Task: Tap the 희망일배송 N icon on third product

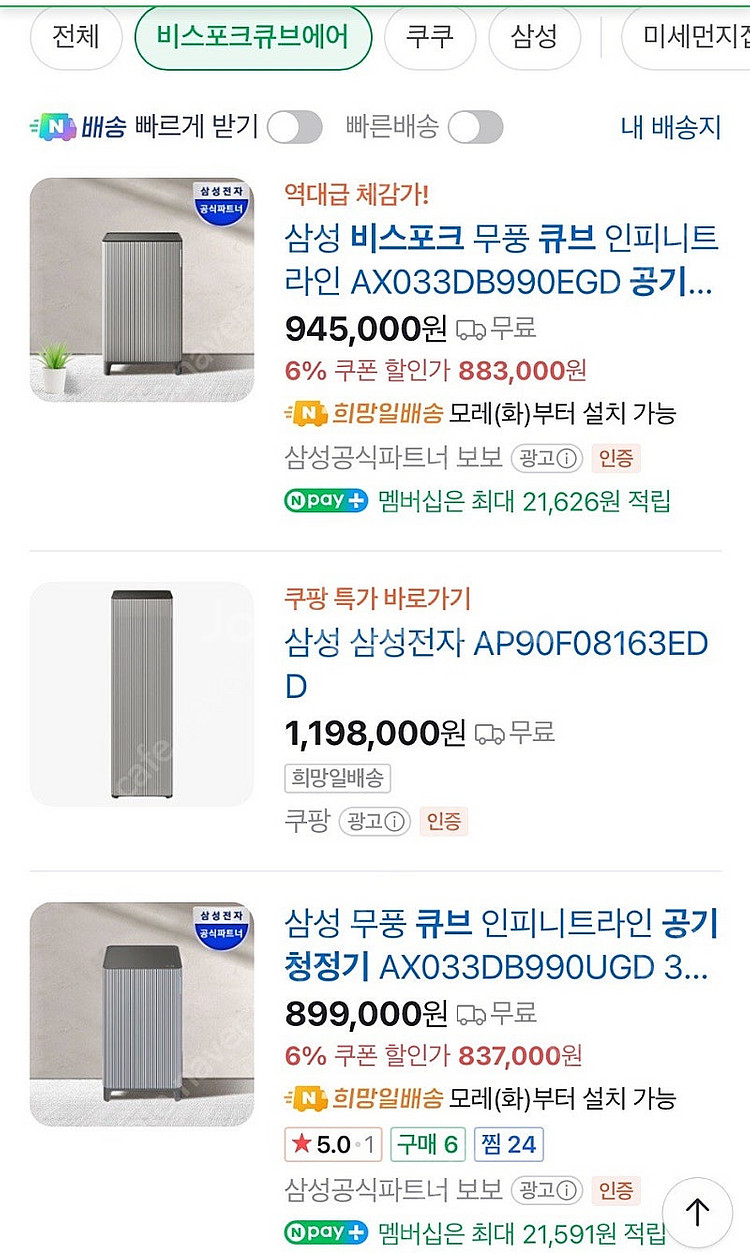Action: point(306,1099)
